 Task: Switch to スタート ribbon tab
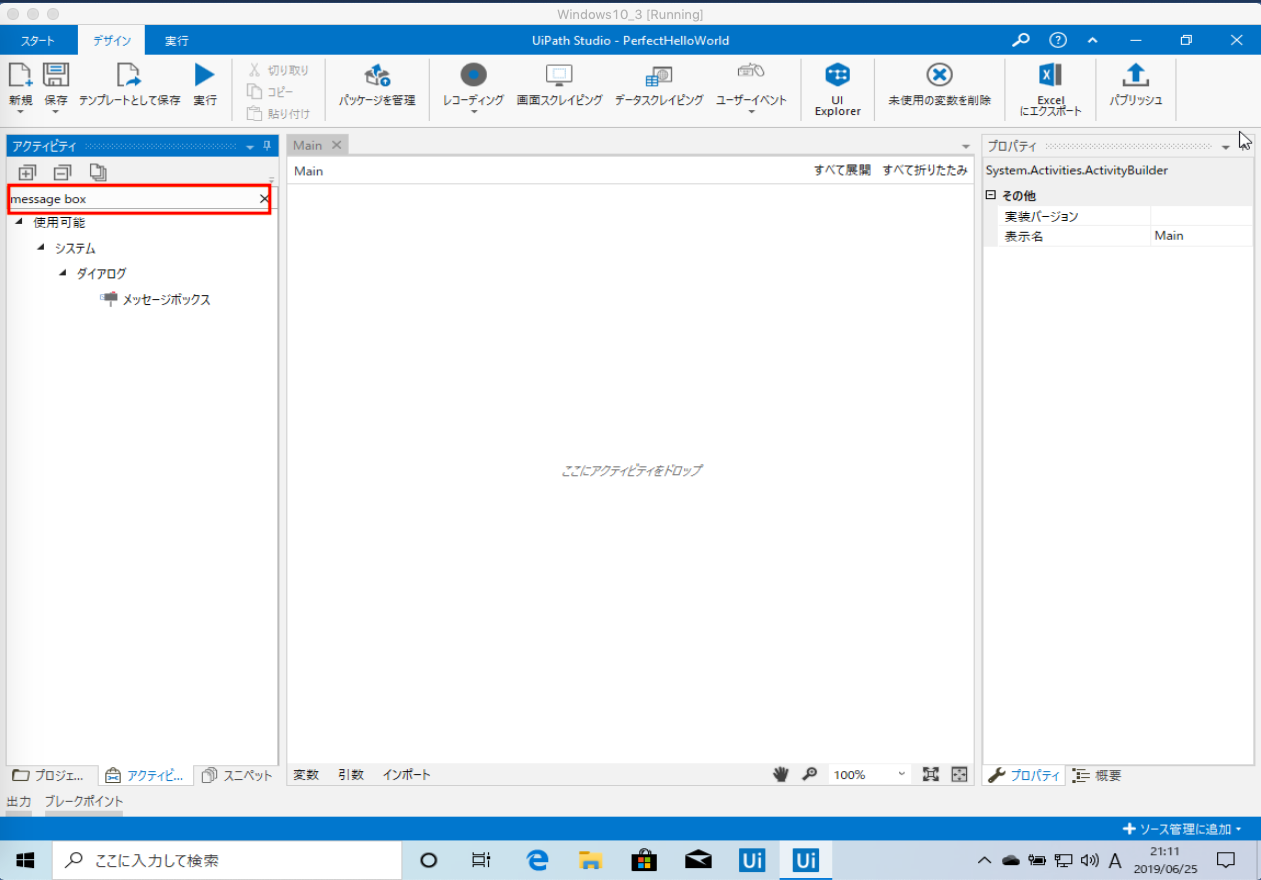click(x=37, y=41)
